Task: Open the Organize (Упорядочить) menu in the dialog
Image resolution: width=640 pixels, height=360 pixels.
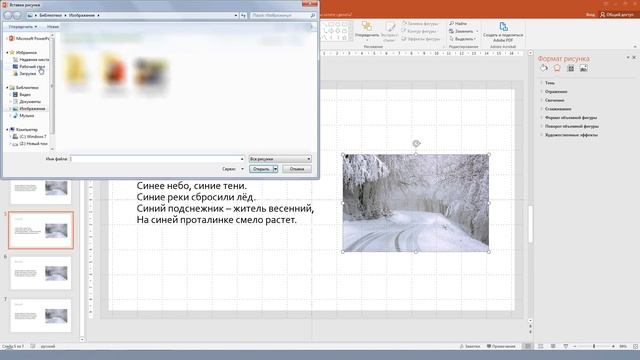Action: (22, 27)
